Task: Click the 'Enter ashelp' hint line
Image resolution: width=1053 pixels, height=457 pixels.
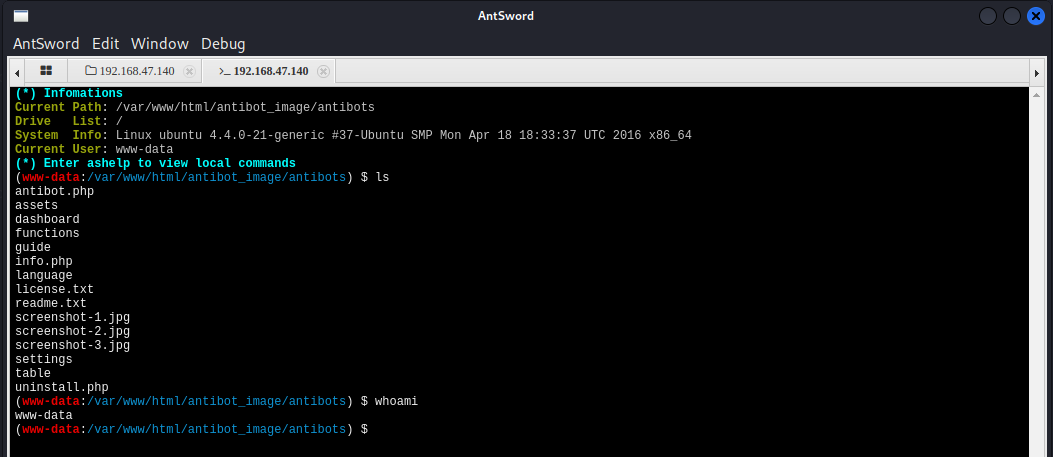Action: [155, 164]
